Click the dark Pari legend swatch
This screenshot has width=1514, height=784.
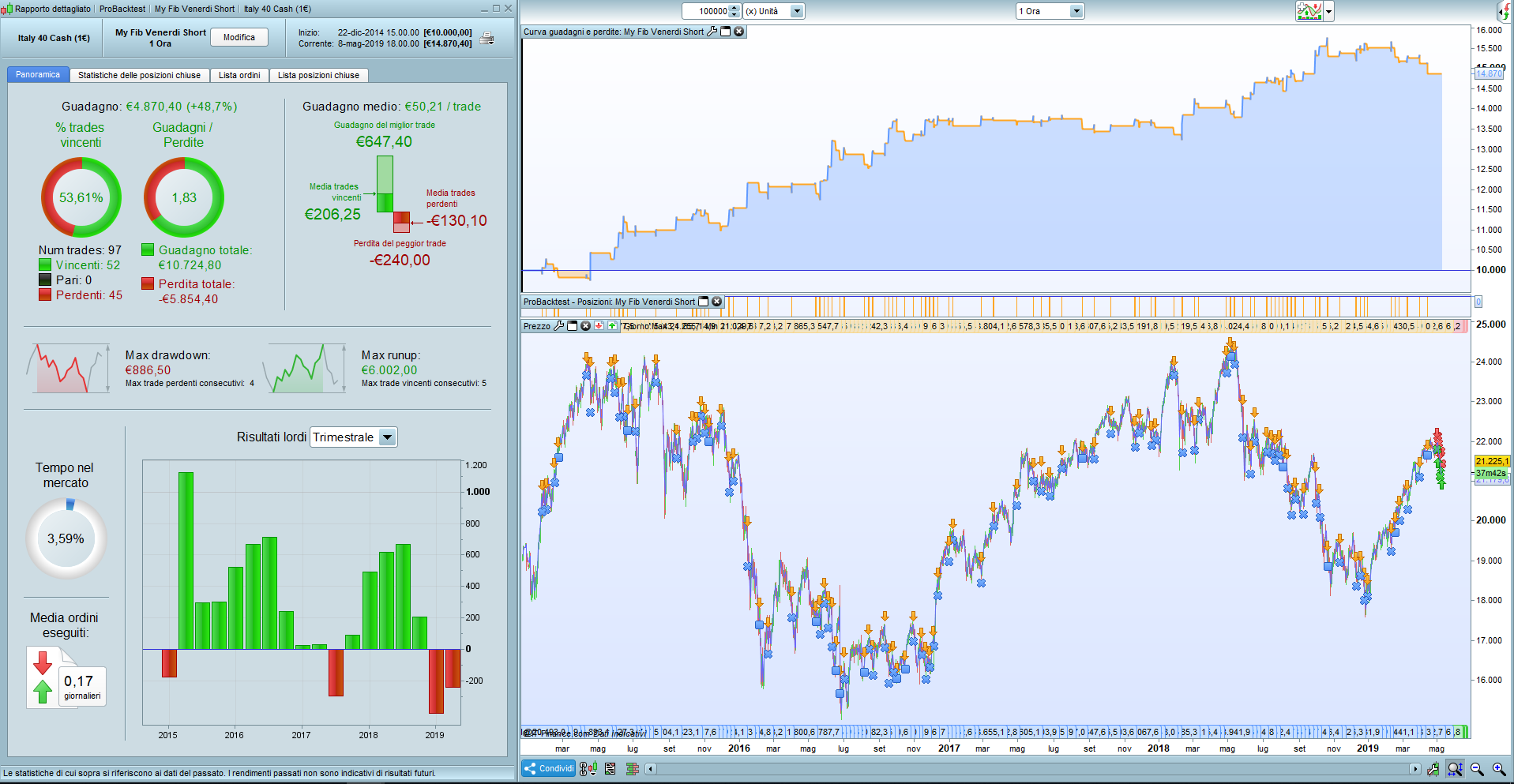[45, 279]
